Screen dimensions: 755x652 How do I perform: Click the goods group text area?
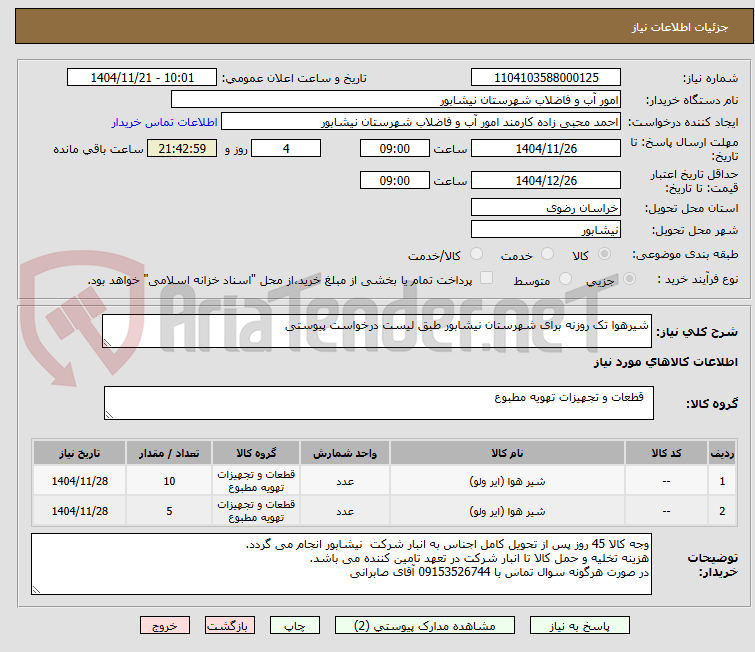click(378, 403)
